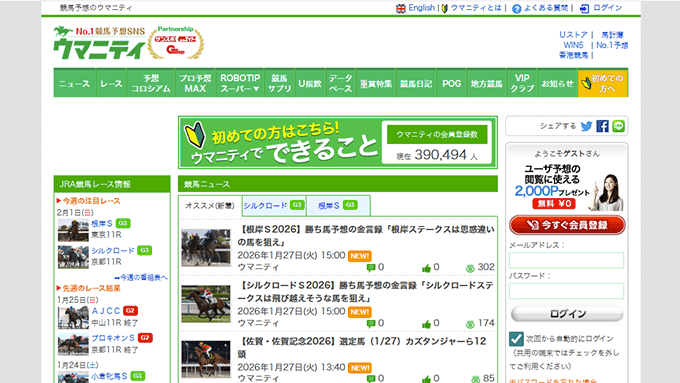This screenshot has height=383, width=680.
Task: Open 小倉牝馬S race result link
Action: (109, 376)
